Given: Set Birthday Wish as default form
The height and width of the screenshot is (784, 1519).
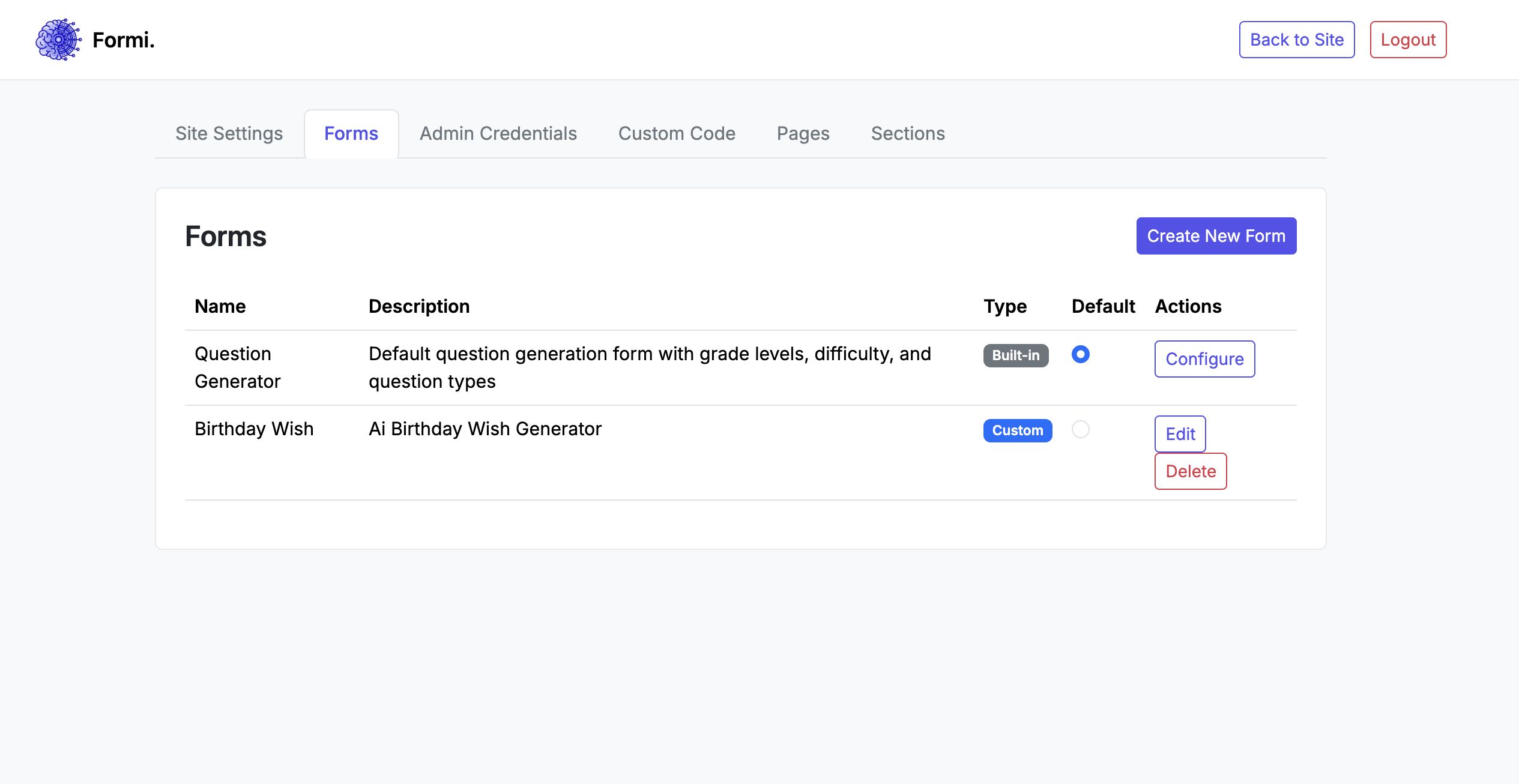Looking at the screenshot, I should point(1080,429).
